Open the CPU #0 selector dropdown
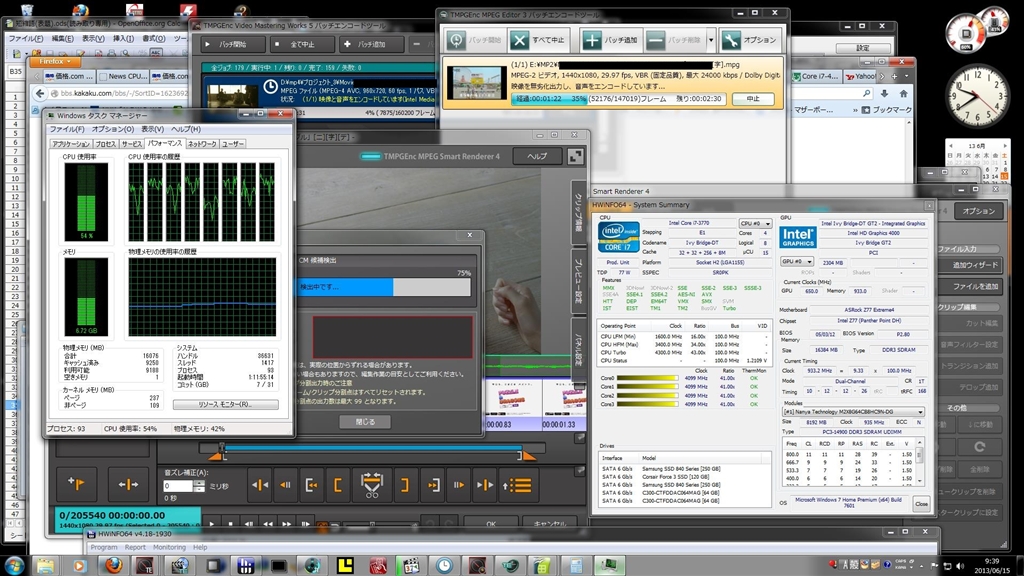The image size is (1024, 576). pos(755,224)
